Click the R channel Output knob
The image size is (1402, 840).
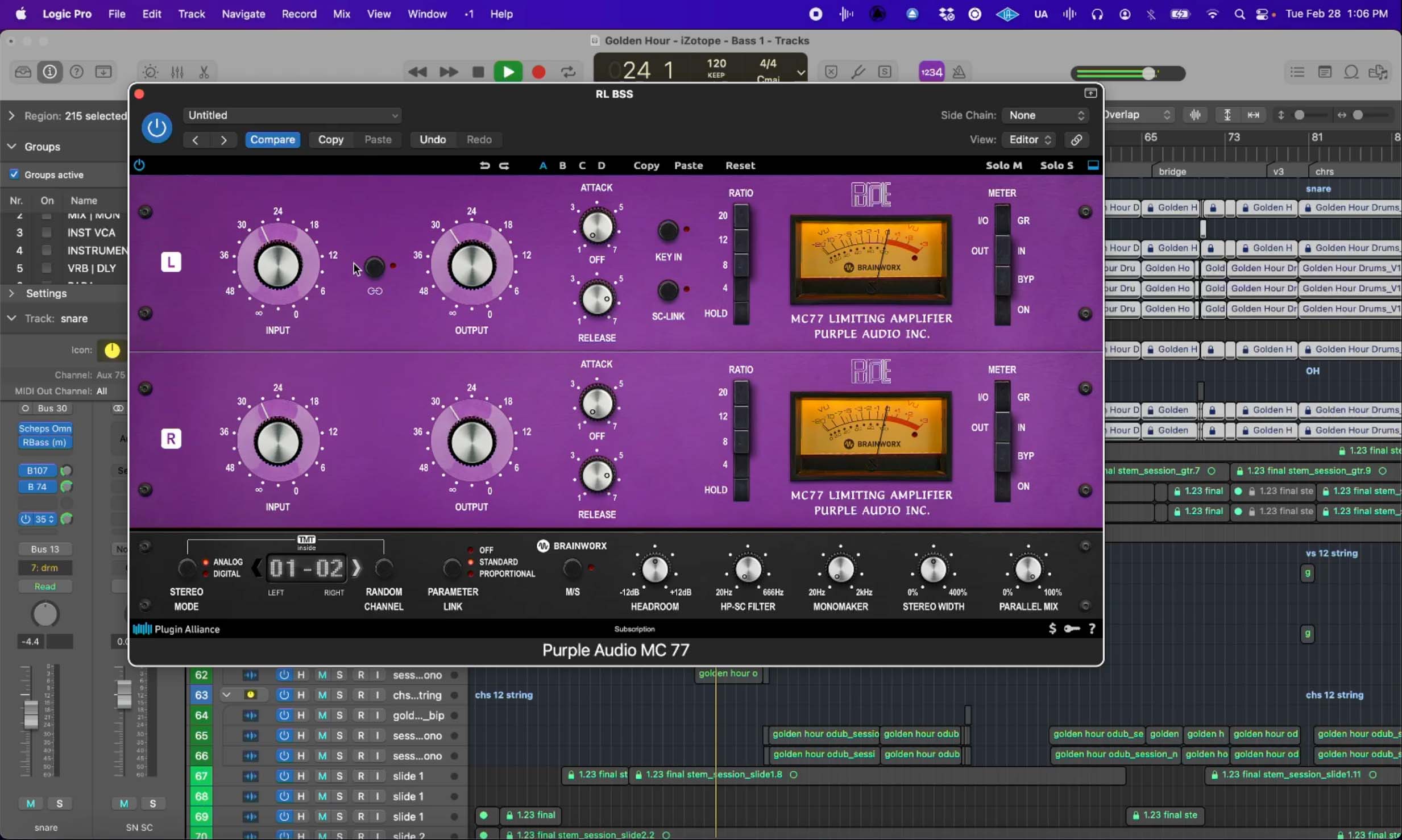tap(471, 442)
